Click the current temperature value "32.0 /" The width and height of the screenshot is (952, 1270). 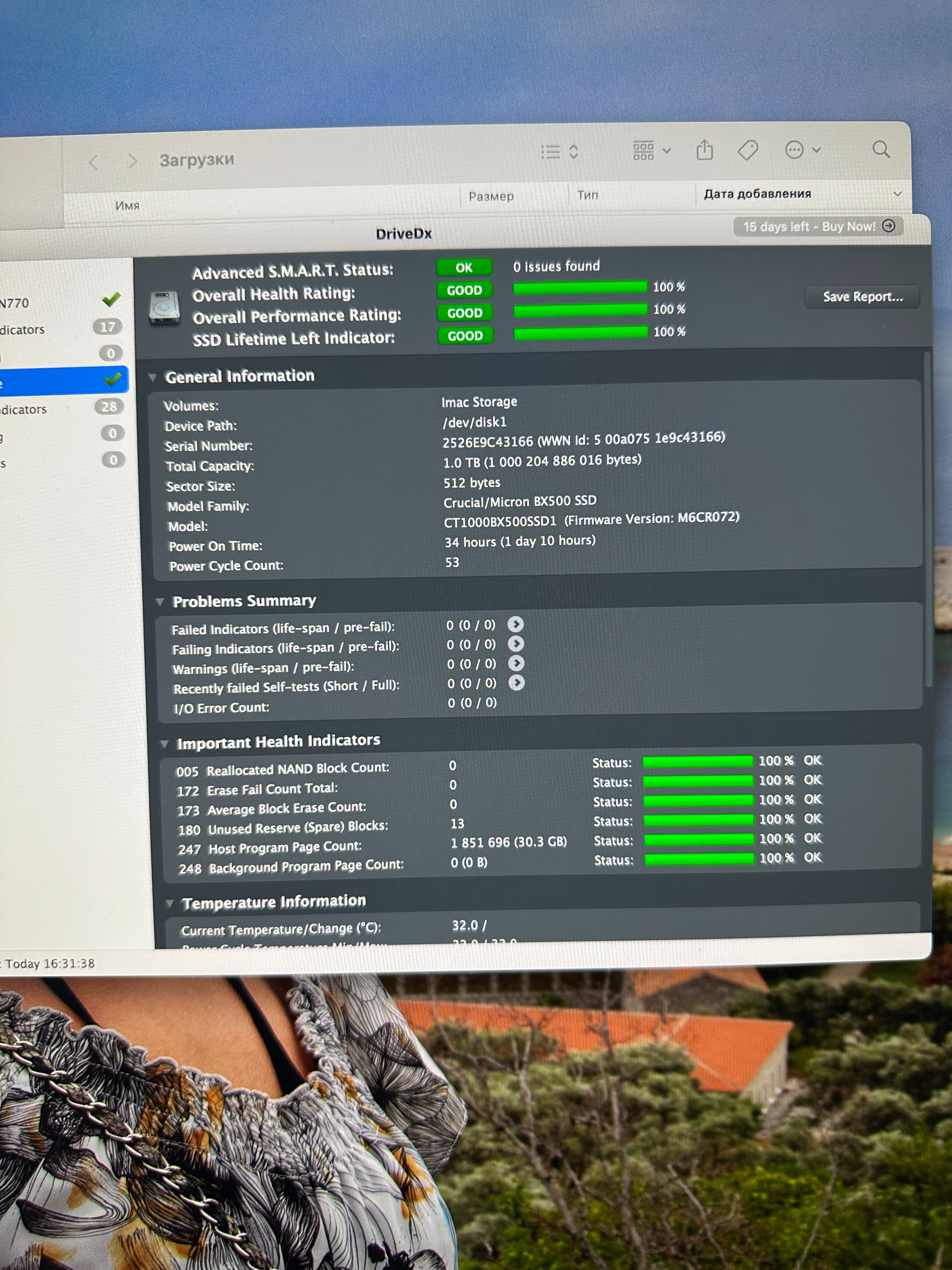tap(469, 925)
